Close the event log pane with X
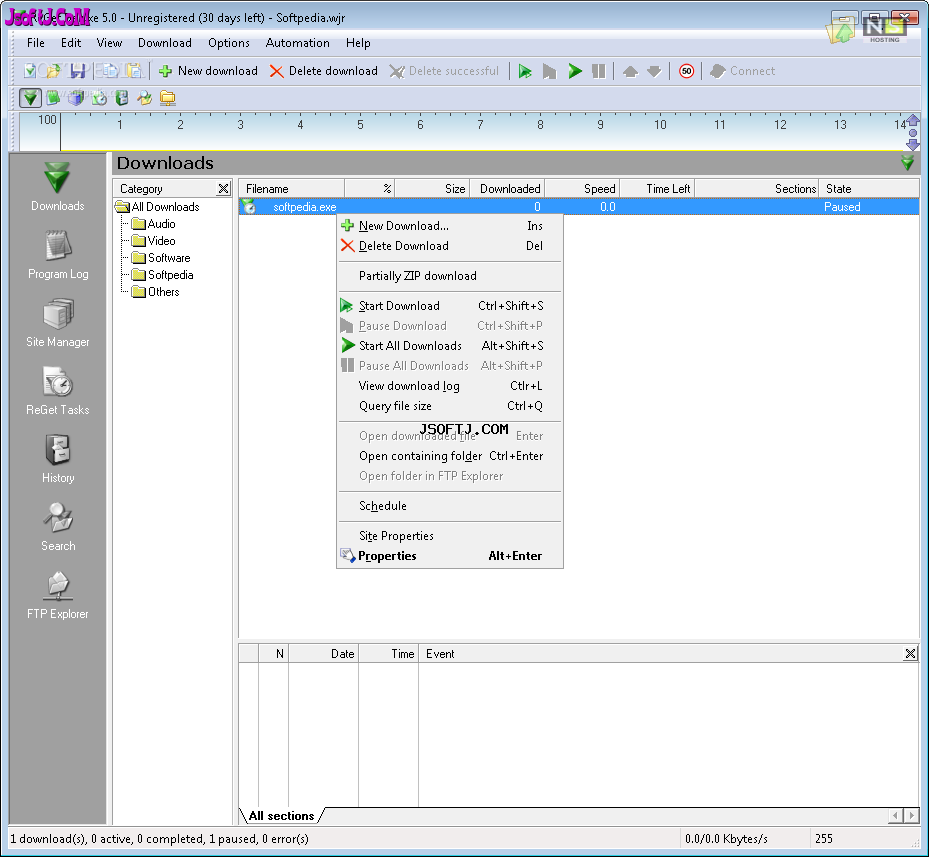929x857 pixels. coord(911,654)
